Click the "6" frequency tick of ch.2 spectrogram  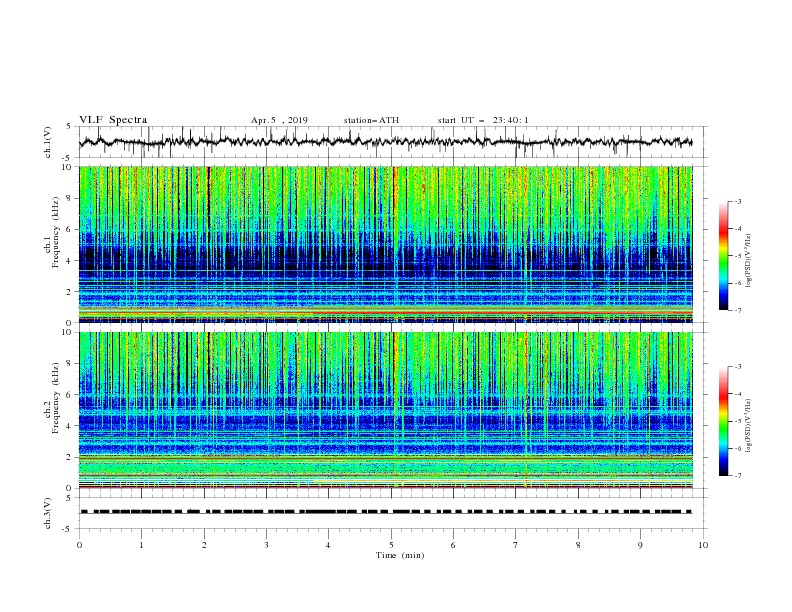[69, 394]
